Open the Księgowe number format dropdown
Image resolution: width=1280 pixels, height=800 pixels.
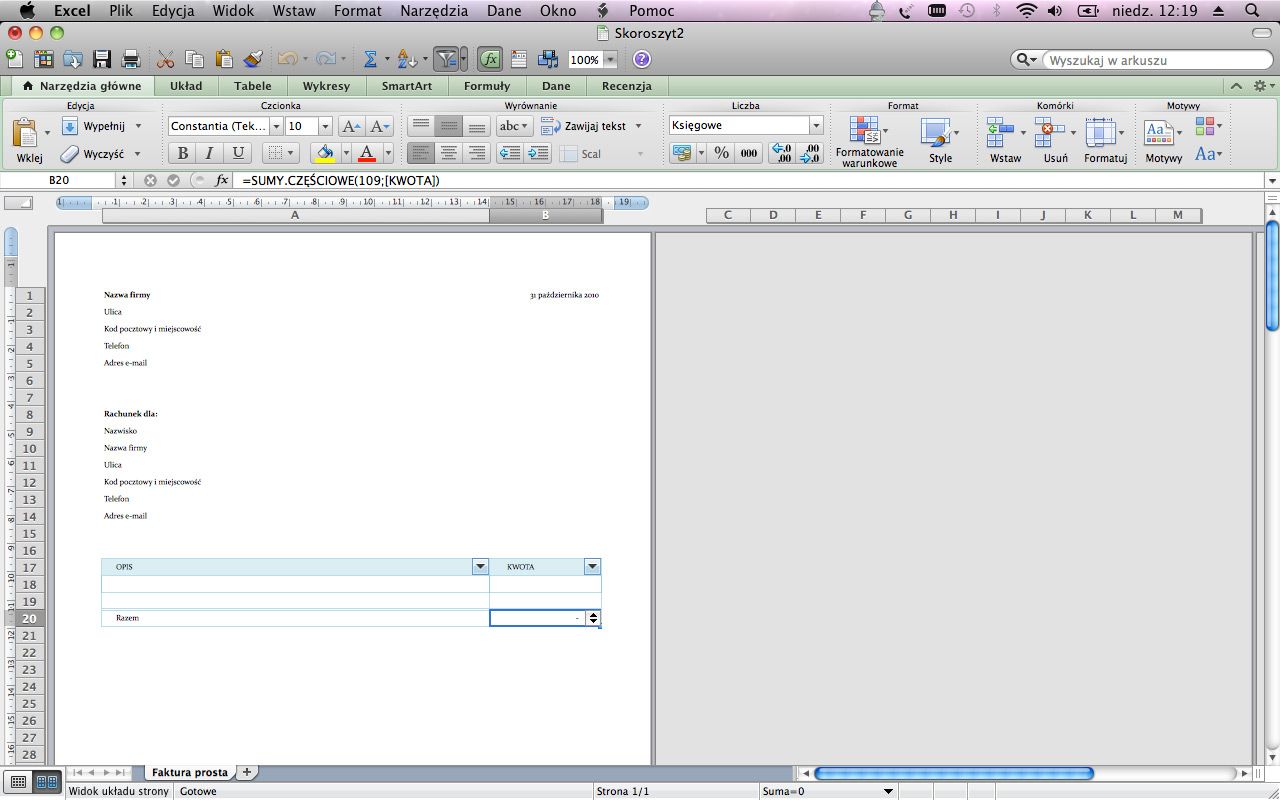(816, 126)
